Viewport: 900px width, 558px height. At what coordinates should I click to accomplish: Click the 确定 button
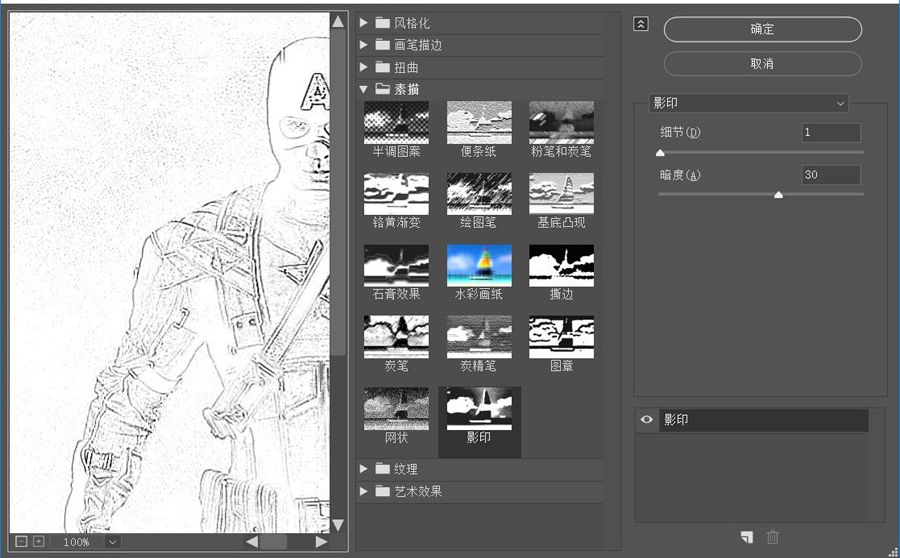763,29
